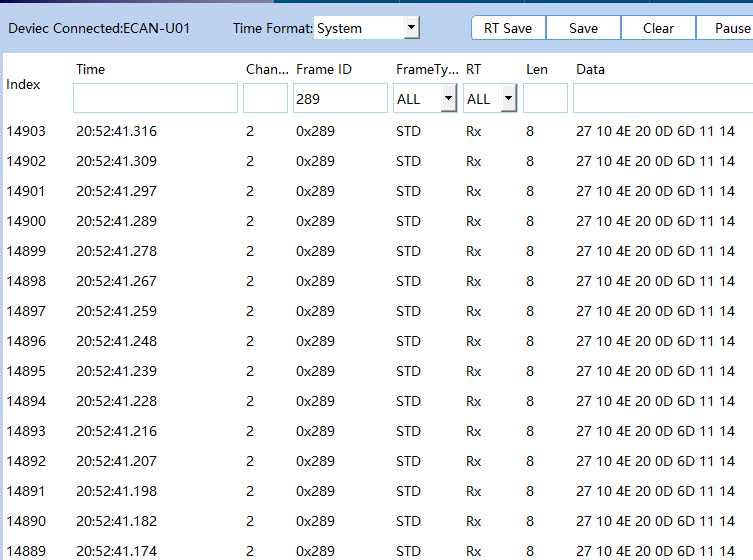
Task: Clear the captured frame list
Action: coord(658,28)
